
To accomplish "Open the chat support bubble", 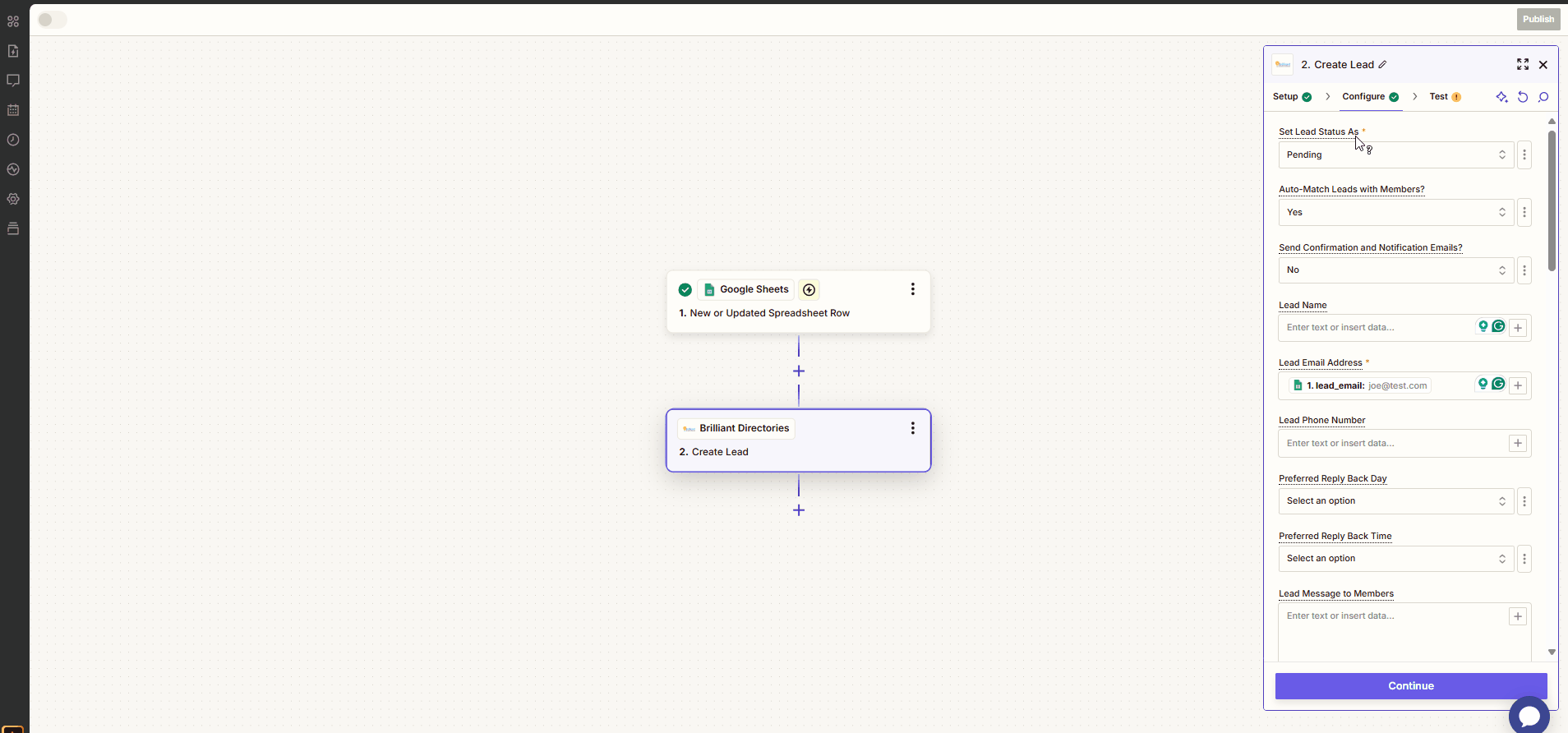I will [1529, 716].
